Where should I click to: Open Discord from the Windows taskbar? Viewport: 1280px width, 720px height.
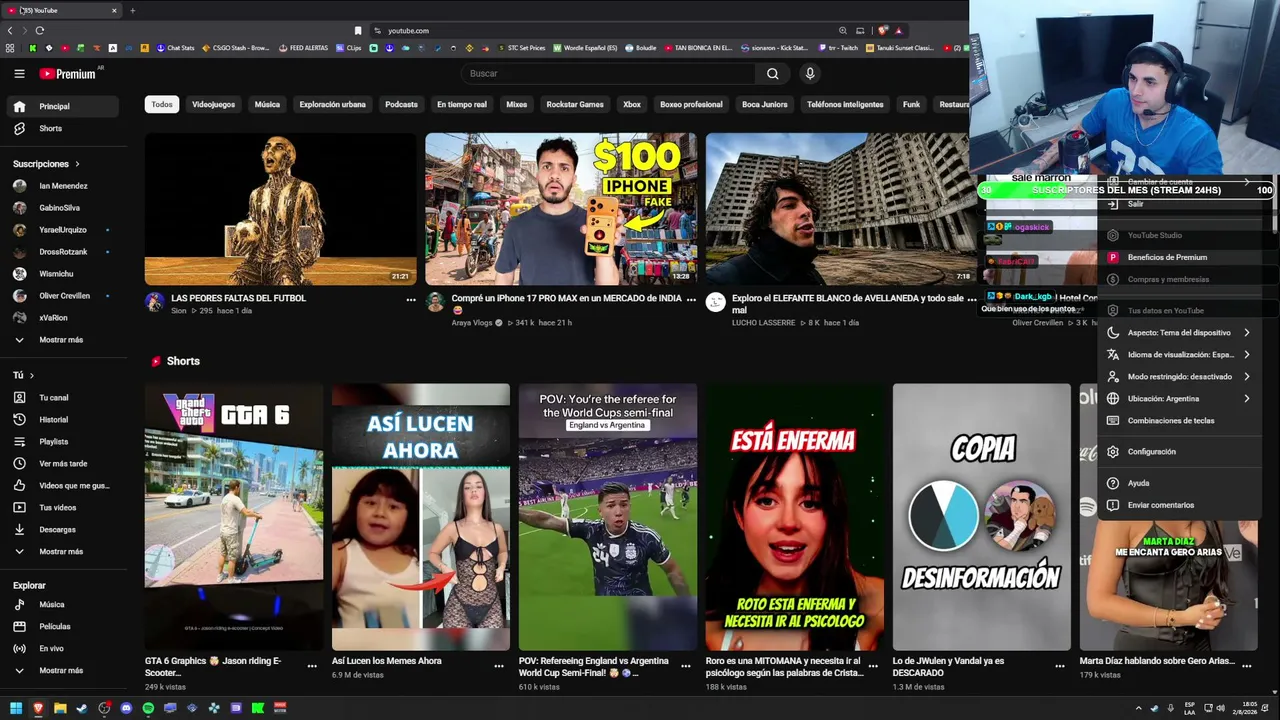[126, 708]
